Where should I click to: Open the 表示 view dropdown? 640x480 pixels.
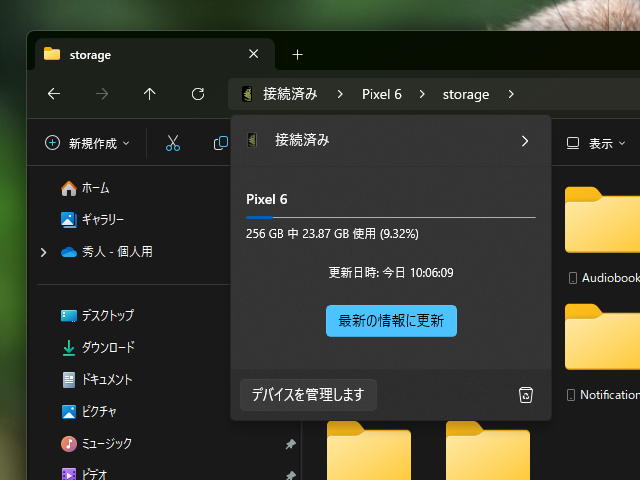point(596,143)
